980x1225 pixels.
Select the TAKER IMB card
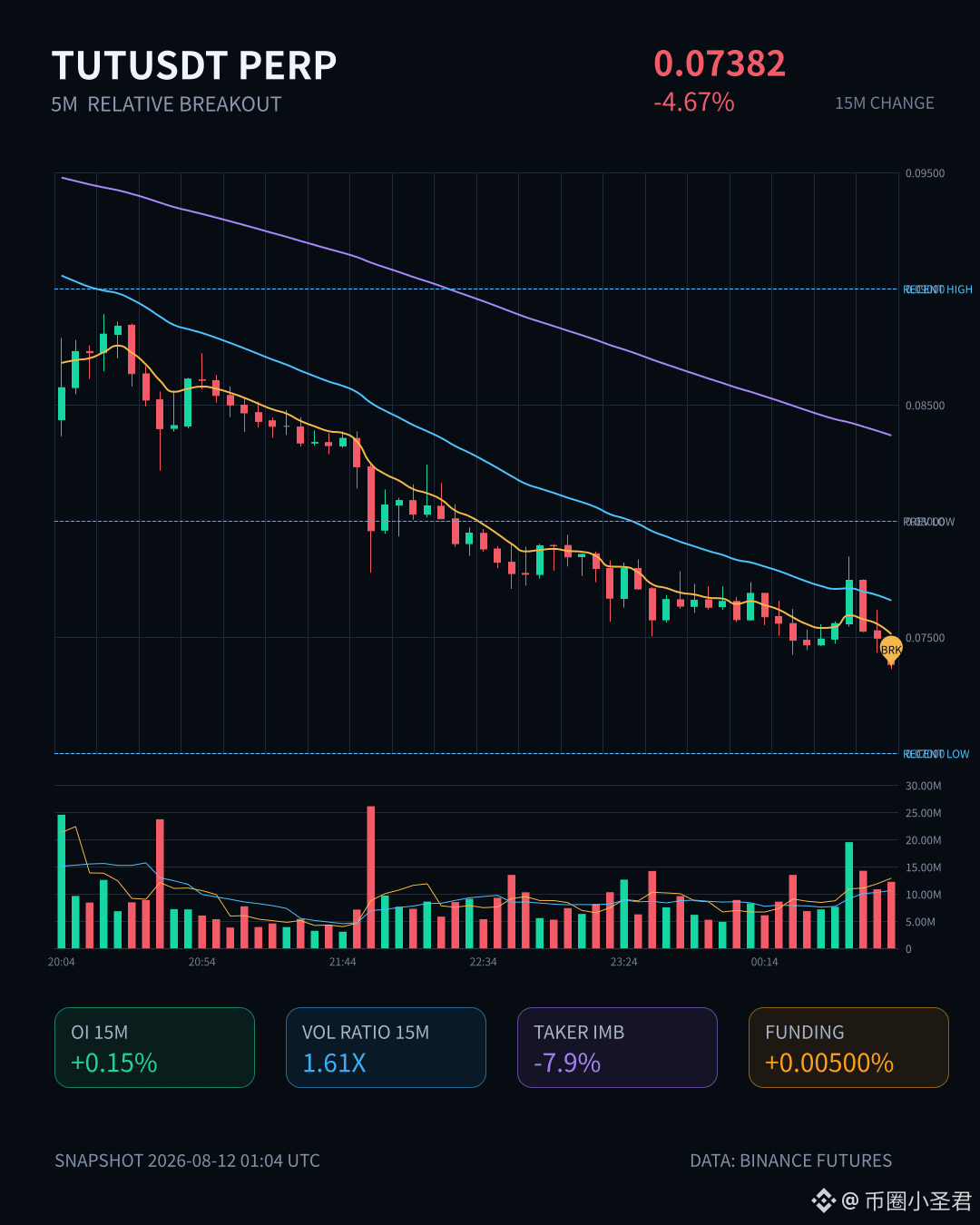[617, 1047]
